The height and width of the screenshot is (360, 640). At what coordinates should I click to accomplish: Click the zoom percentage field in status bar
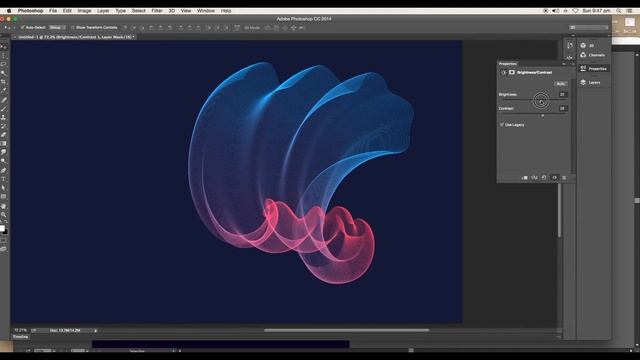tap(20, 330)
